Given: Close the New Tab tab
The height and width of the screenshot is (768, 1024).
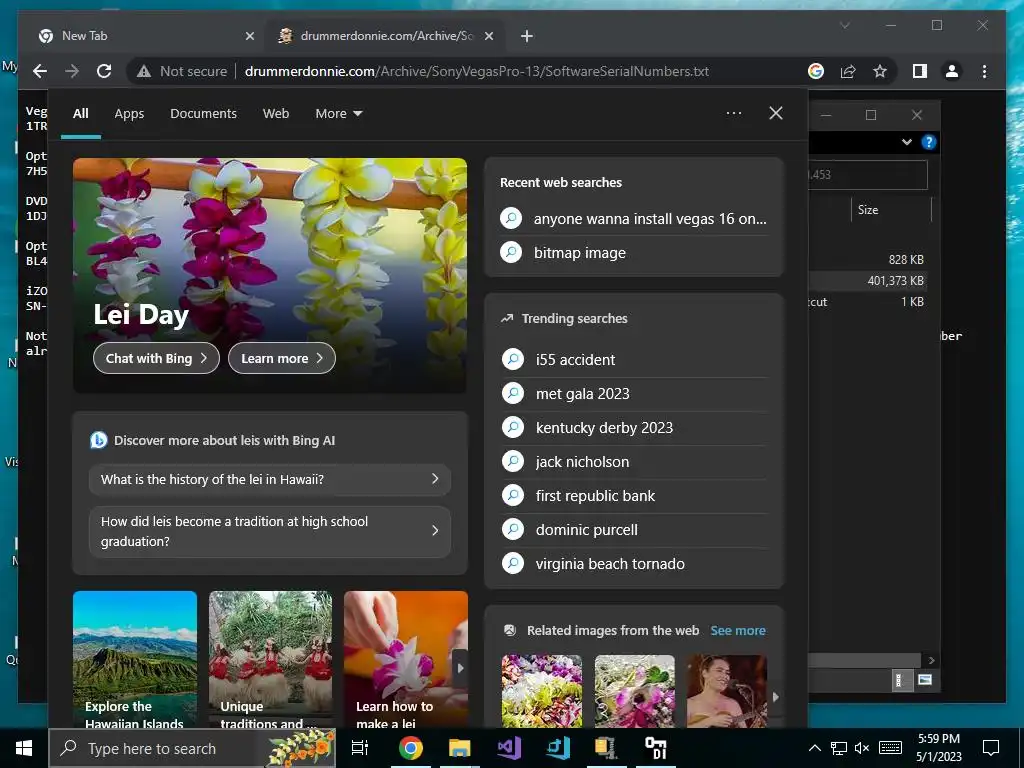Looking at the screenshot, I should pos(249,37).
